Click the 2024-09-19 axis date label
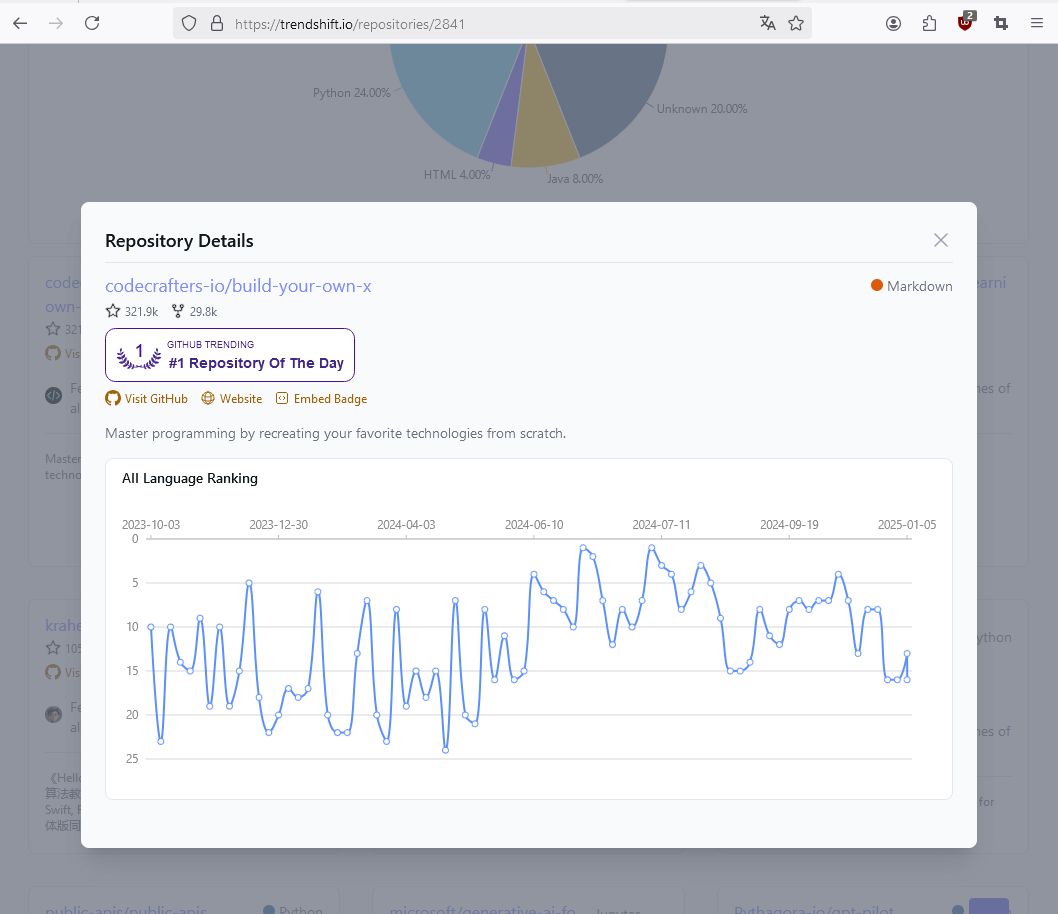Viewport: 1058px width, 914px height. pyautogui.click(x=789, y=525)
